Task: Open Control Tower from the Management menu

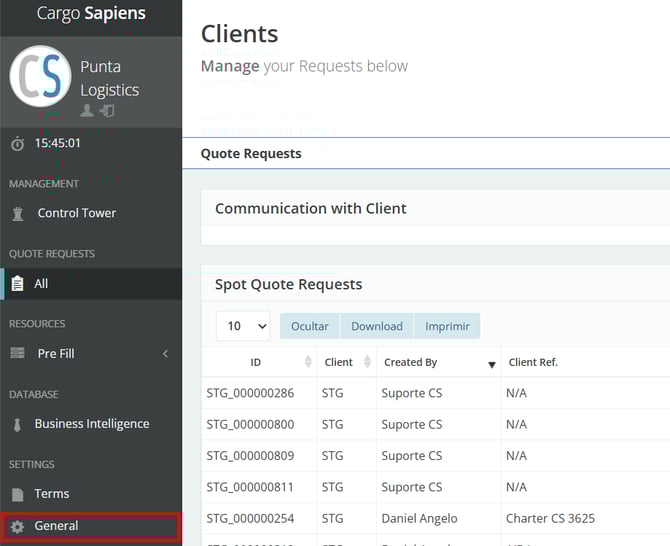Action: click(76, 213)
